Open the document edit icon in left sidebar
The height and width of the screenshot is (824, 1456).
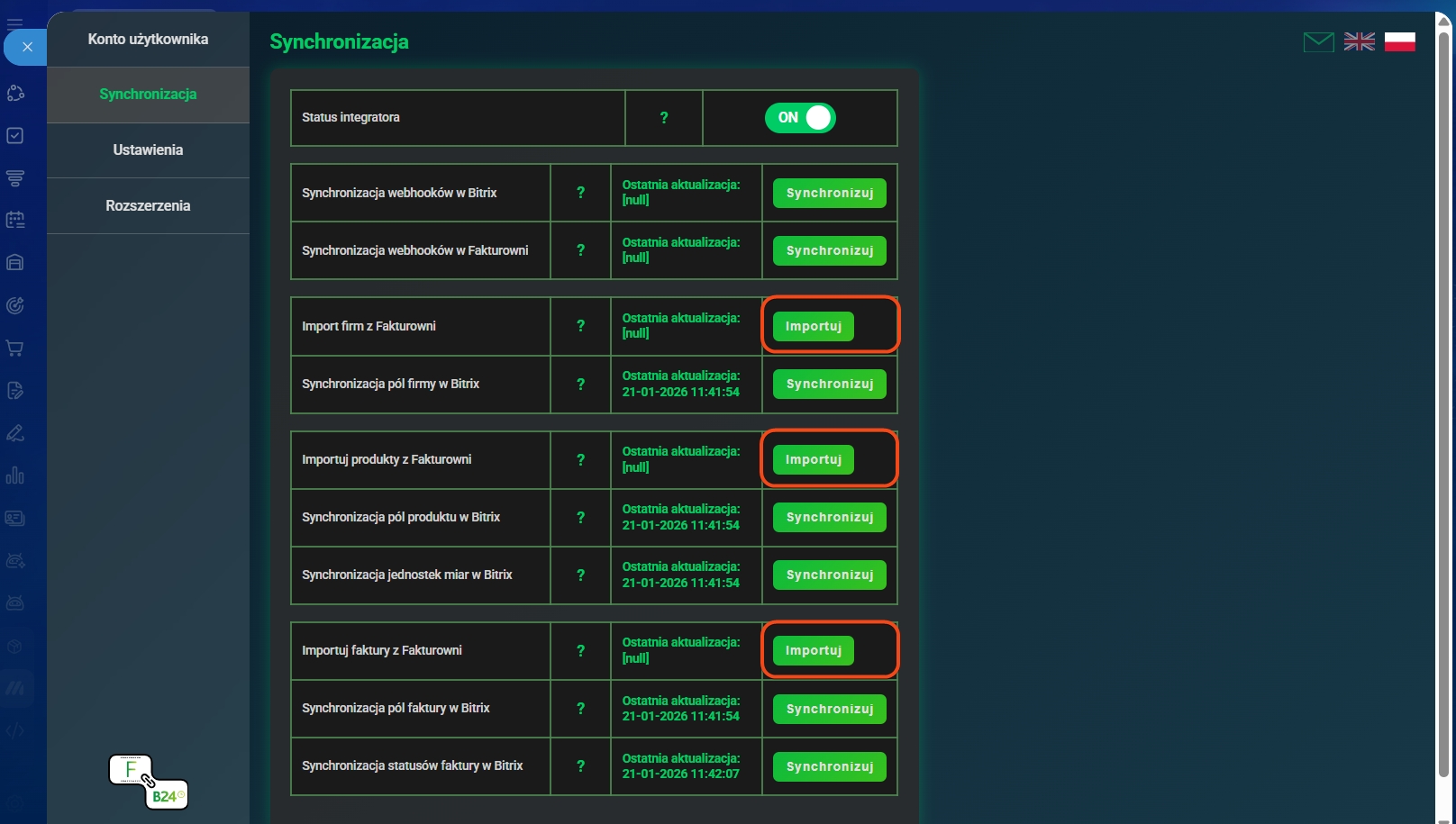(x=15, y=390)
